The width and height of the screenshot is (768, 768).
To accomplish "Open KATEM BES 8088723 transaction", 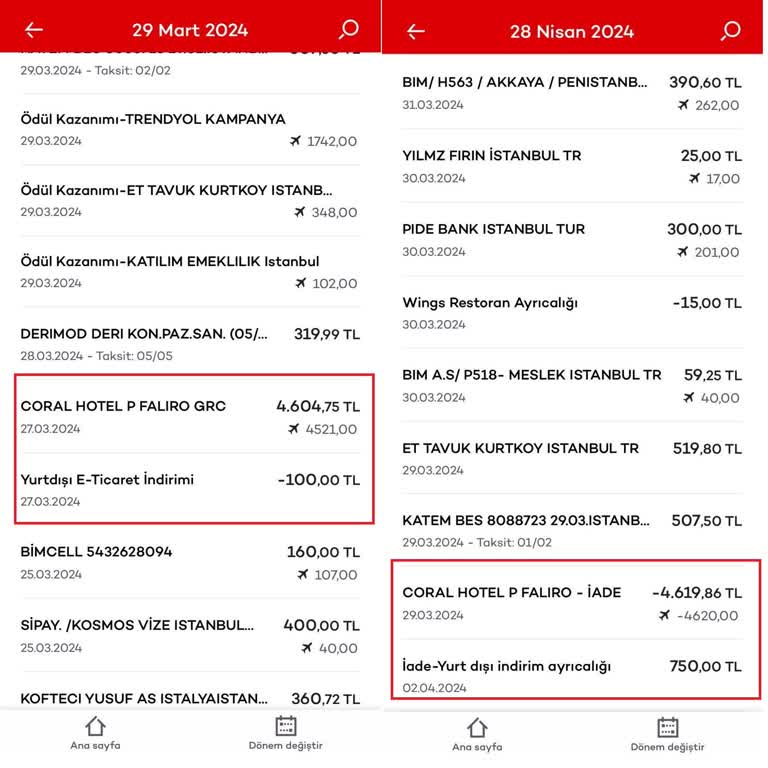I will [572, 530].
